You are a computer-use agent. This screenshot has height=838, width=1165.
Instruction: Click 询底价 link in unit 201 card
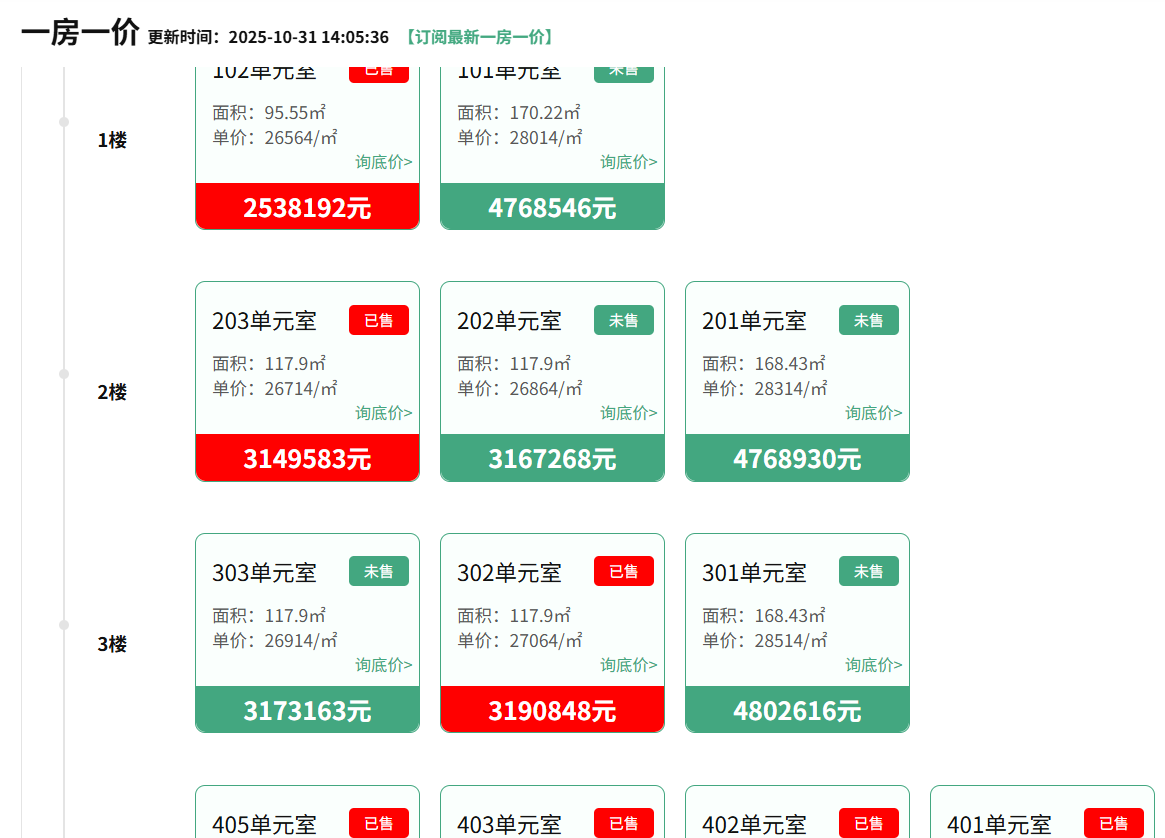coord(873,413)
